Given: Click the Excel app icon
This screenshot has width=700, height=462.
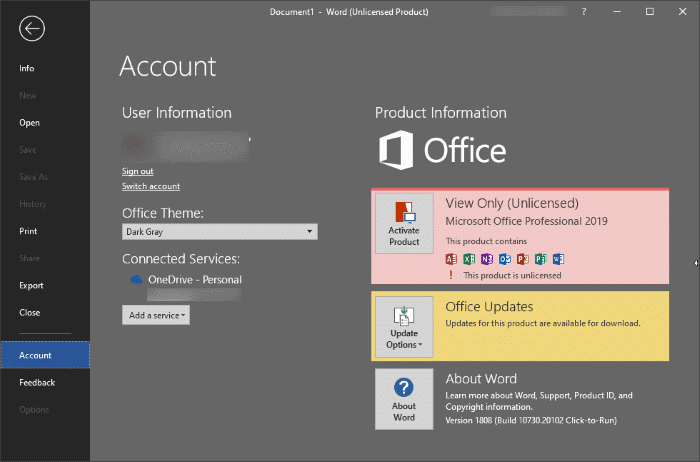Looking at the screenshot, I should (x=469, y=259).
